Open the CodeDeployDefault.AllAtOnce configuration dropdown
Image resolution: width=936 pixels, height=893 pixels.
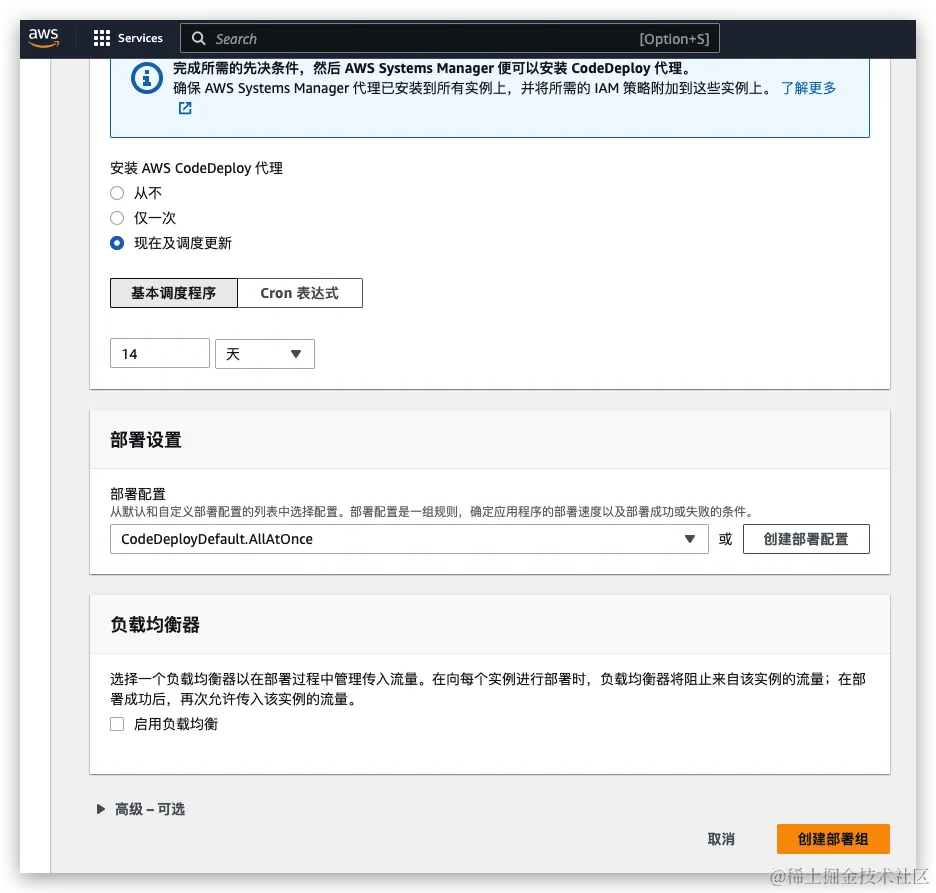coord(409,539)
